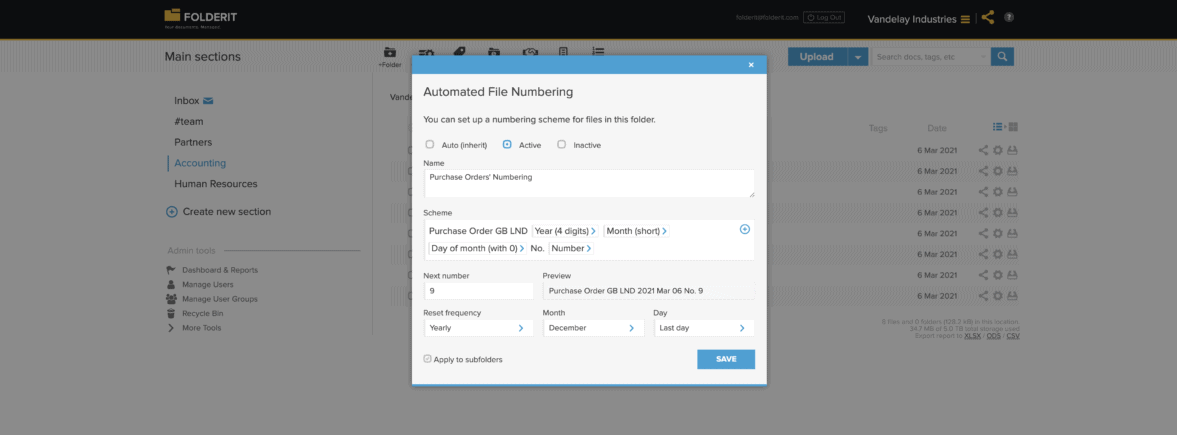The image size is (1177, 435).
Task: Select the Inactive option
Action: coord(561,145)
